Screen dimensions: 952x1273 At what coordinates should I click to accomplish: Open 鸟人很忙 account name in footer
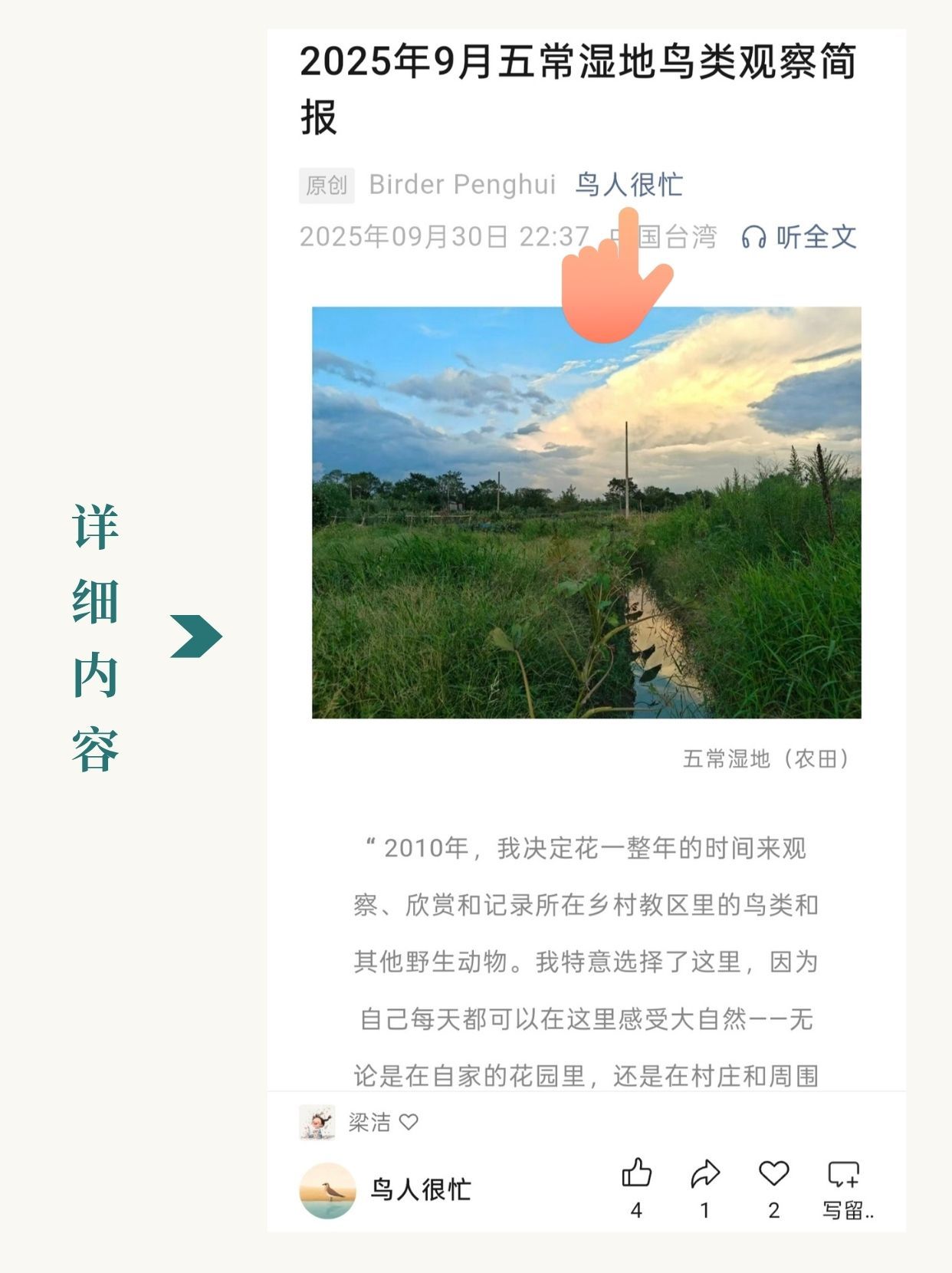[x=421, y=1190]
